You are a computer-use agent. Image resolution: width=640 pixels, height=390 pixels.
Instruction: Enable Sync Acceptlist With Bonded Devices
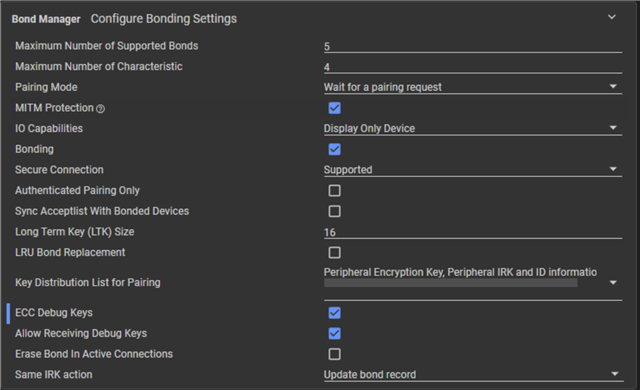point(334,211)
